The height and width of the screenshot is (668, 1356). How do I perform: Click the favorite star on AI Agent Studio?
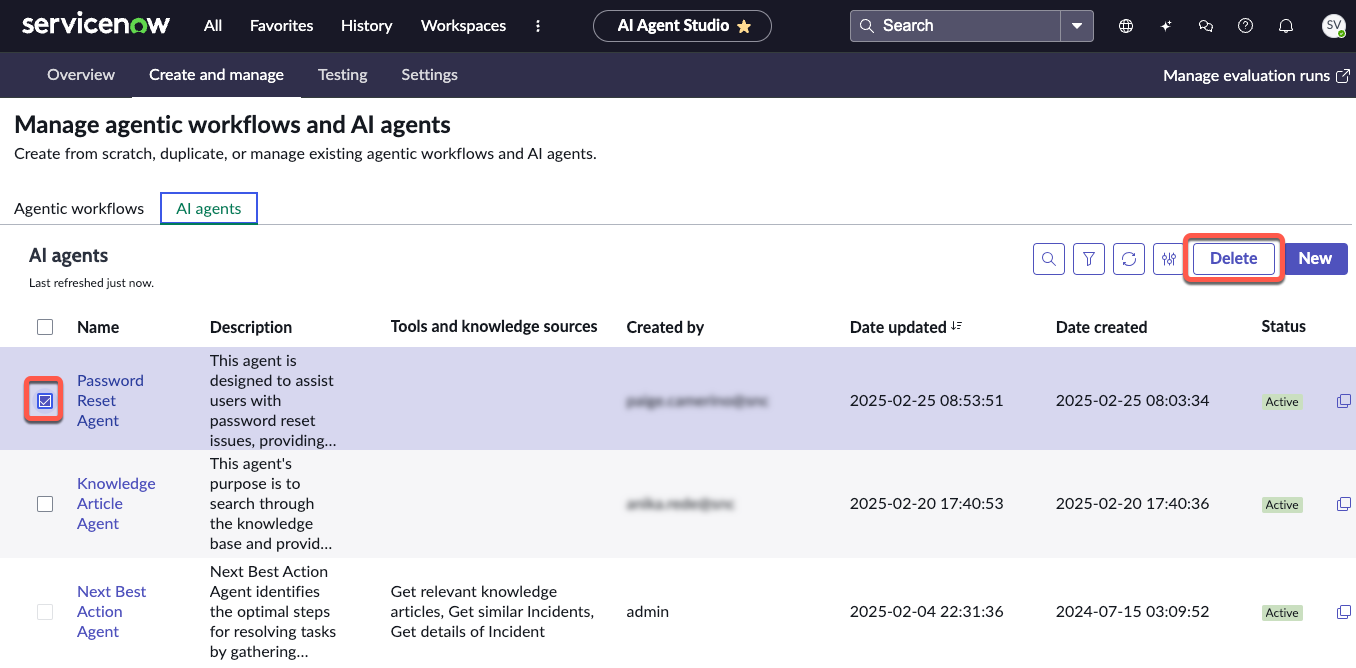click(x=744, y=27)
